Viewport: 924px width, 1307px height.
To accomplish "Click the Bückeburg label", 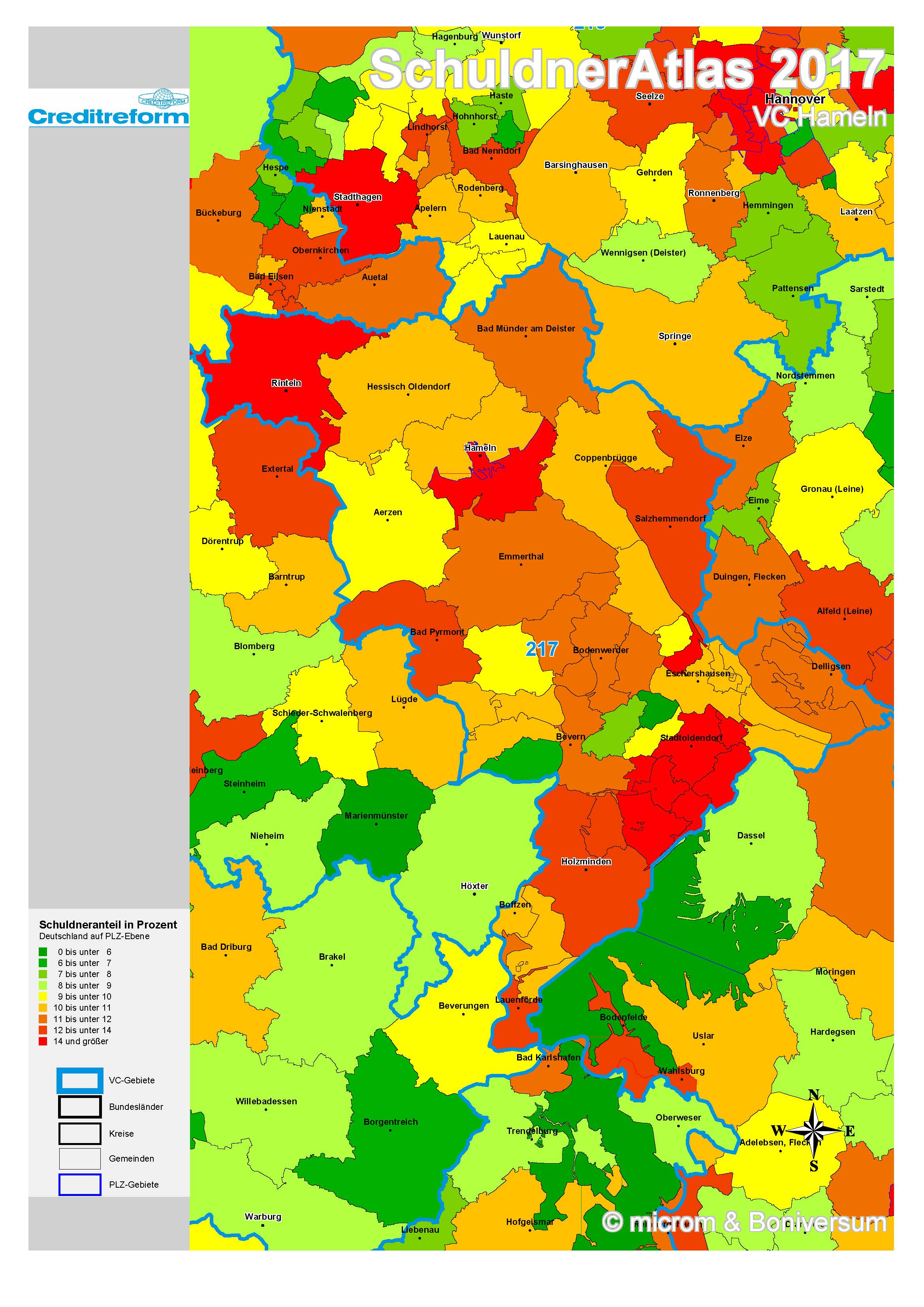I will tap(218, 213).
